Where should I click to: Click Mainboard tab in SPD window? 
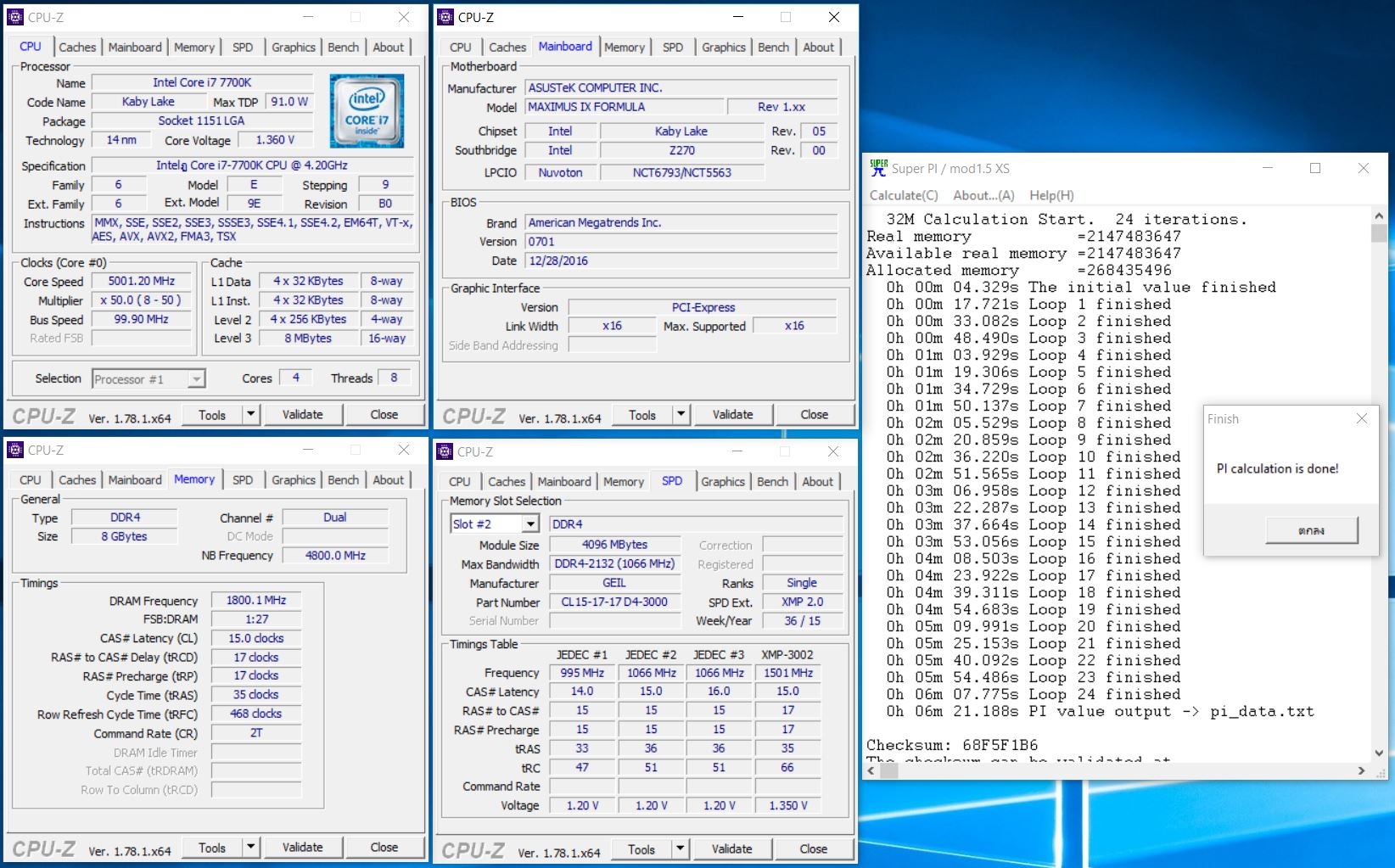click(564, 482)
